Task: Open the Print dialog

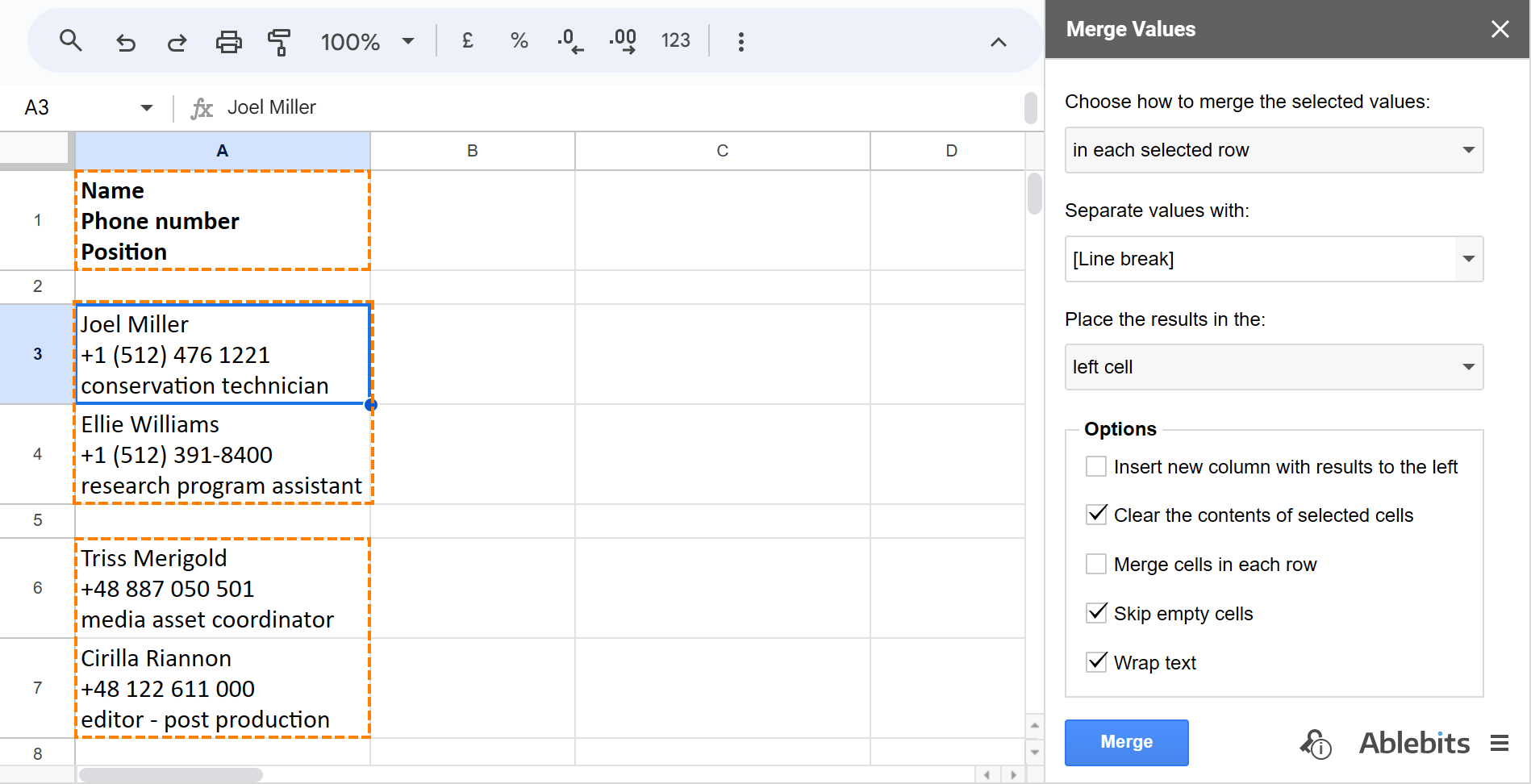Action: coord(228,41)
